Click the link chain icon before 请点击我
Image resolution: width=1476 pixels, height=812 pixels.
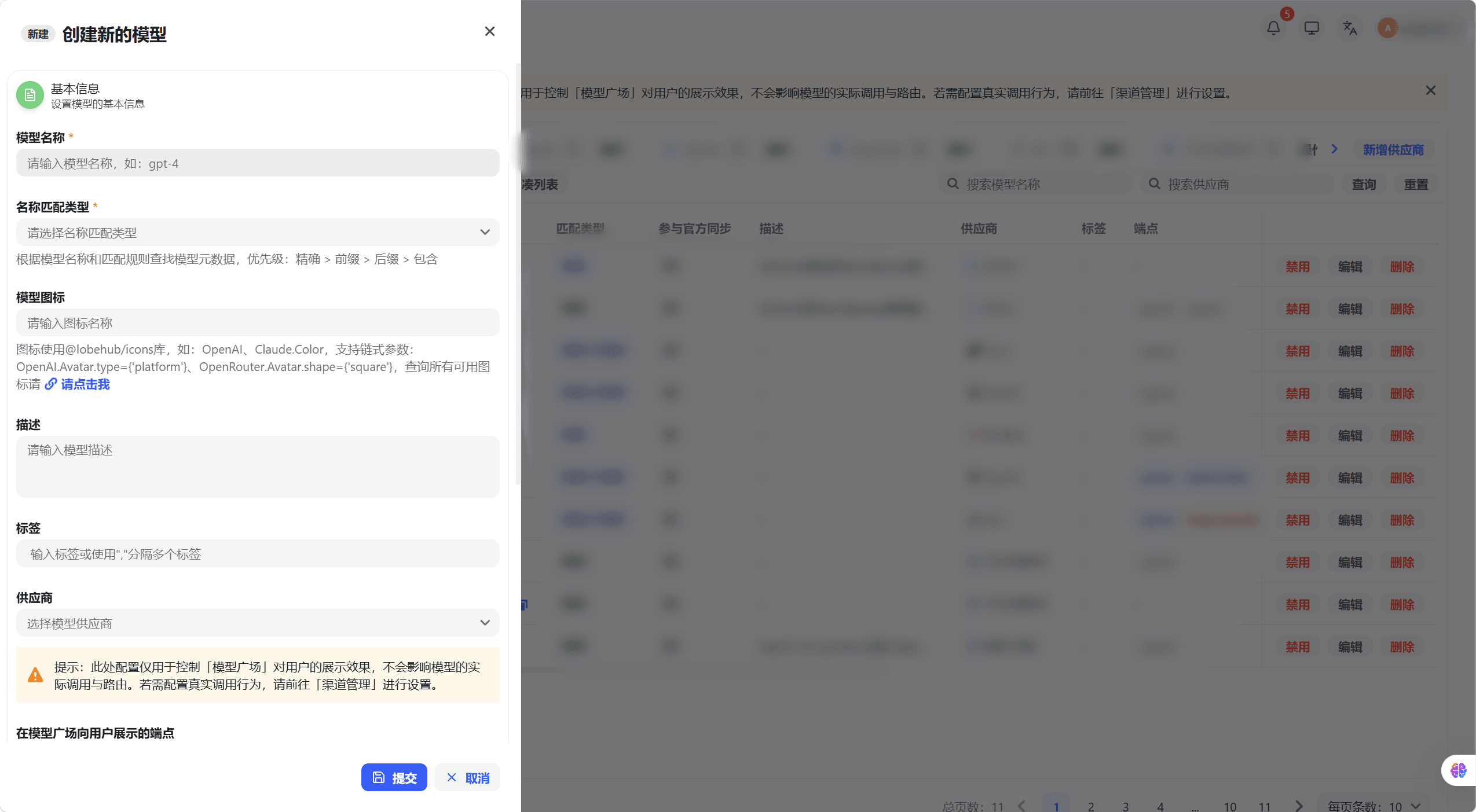(x=50, y=384)
